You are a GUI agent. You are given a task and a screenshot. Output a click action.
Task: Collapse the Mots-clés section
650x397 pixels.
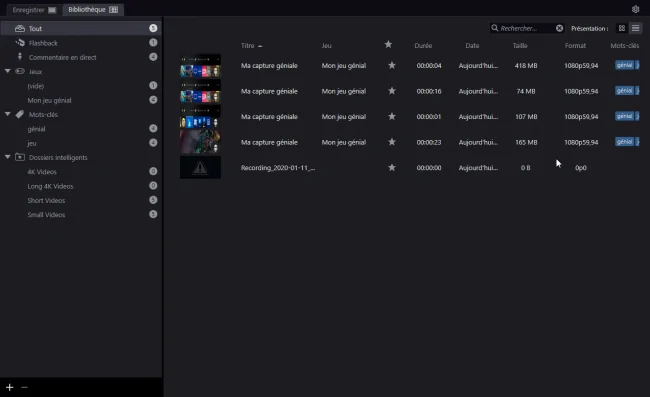click(x=7, y=114)
